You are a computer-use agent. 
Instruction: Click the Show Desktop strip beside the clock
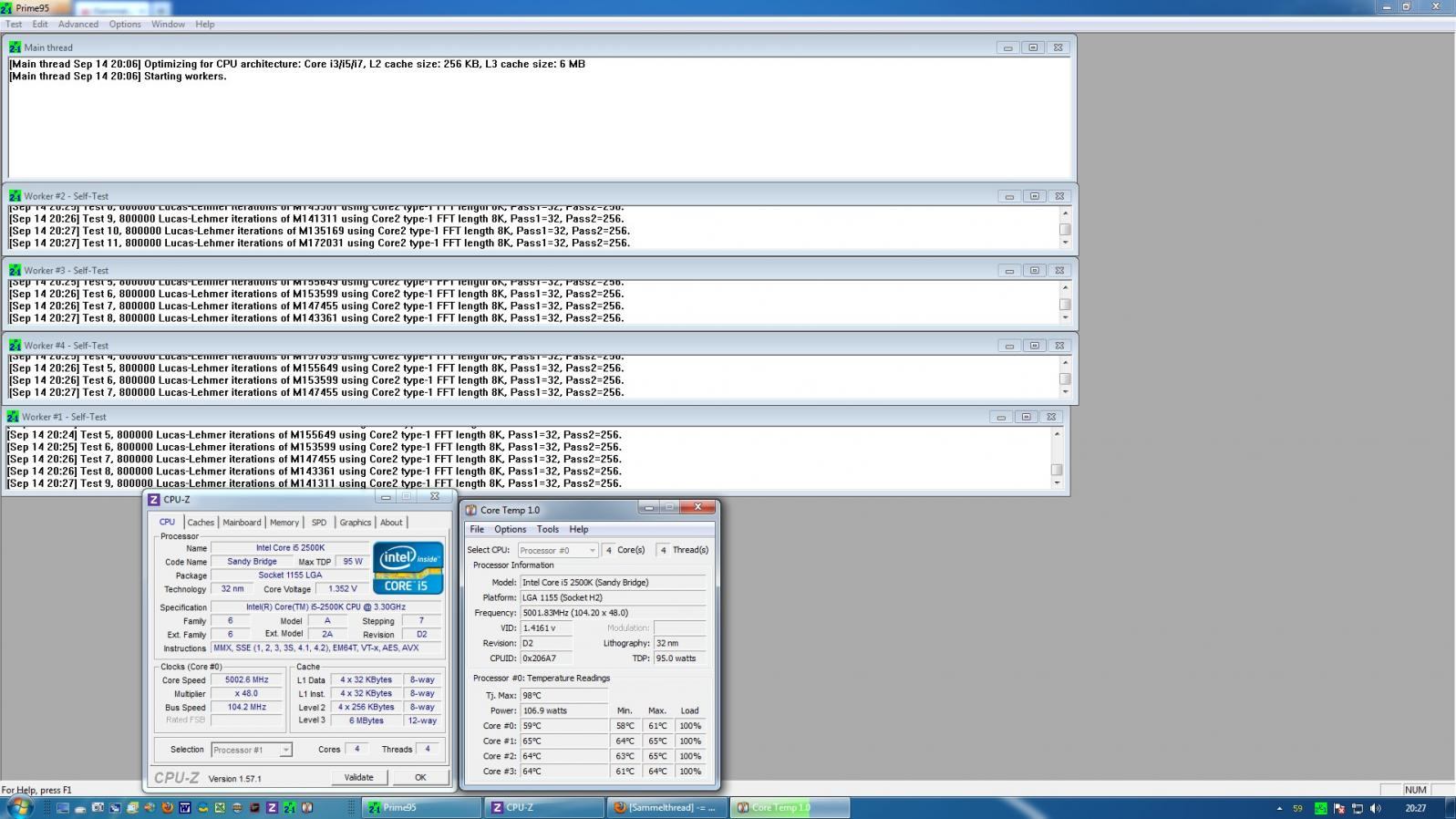[1450, 807]
